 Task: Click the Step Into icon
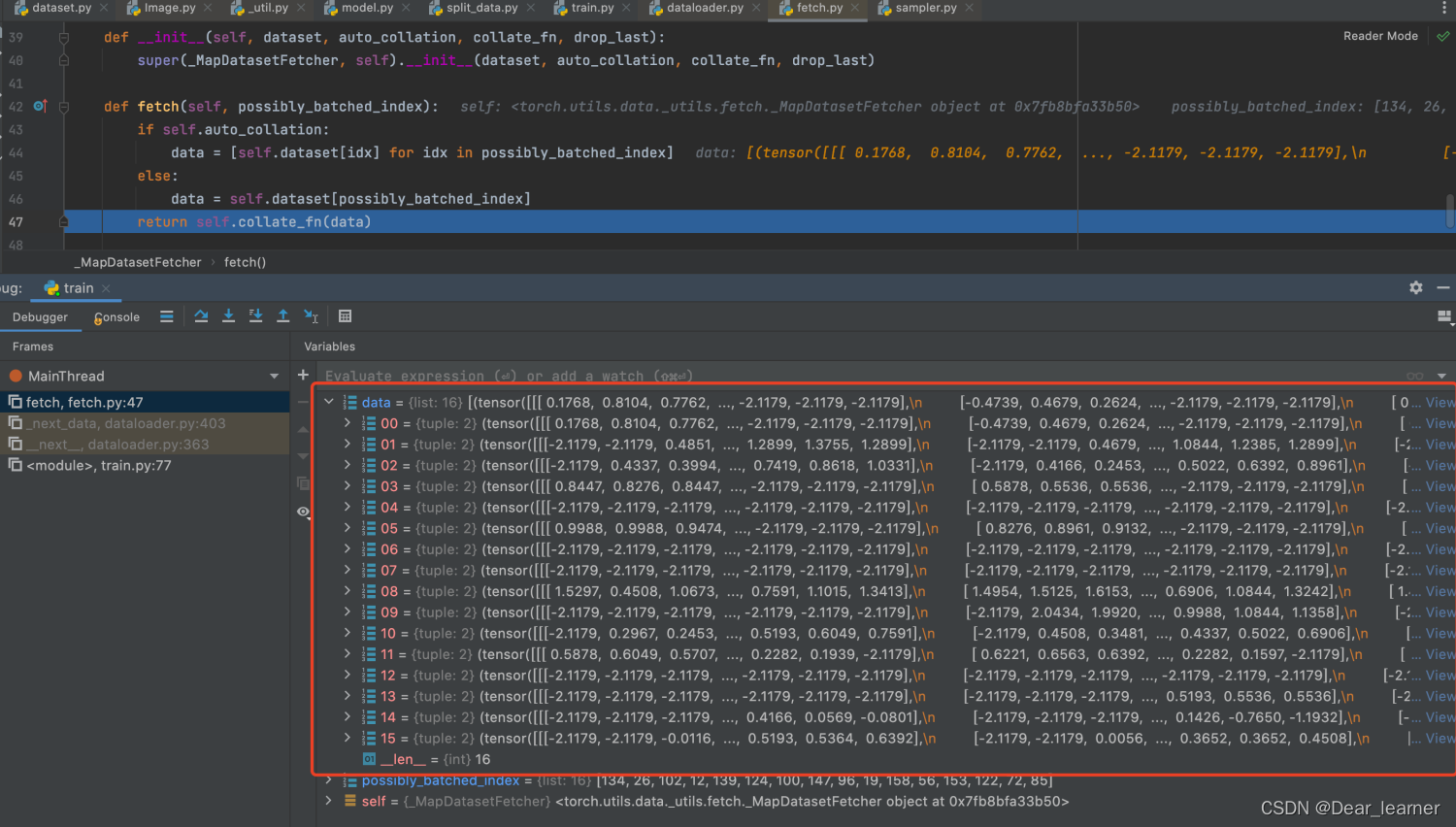pyautogui.click(x=228, y=316)
